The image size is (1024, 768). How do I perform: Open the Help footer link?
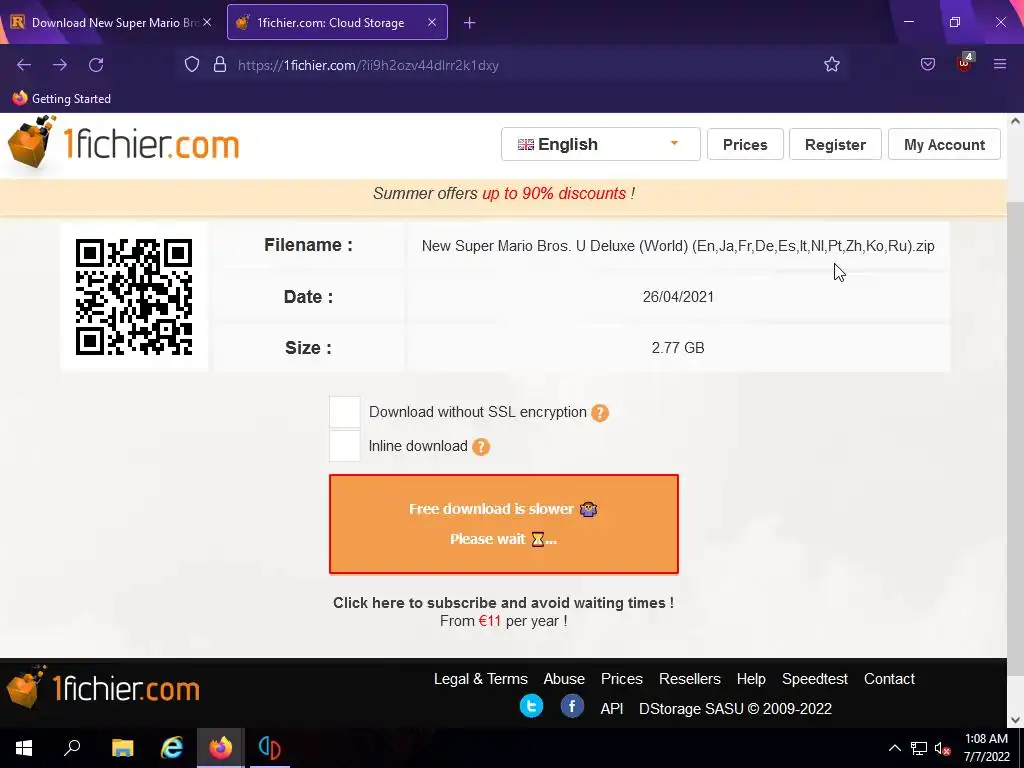point(751,679)
